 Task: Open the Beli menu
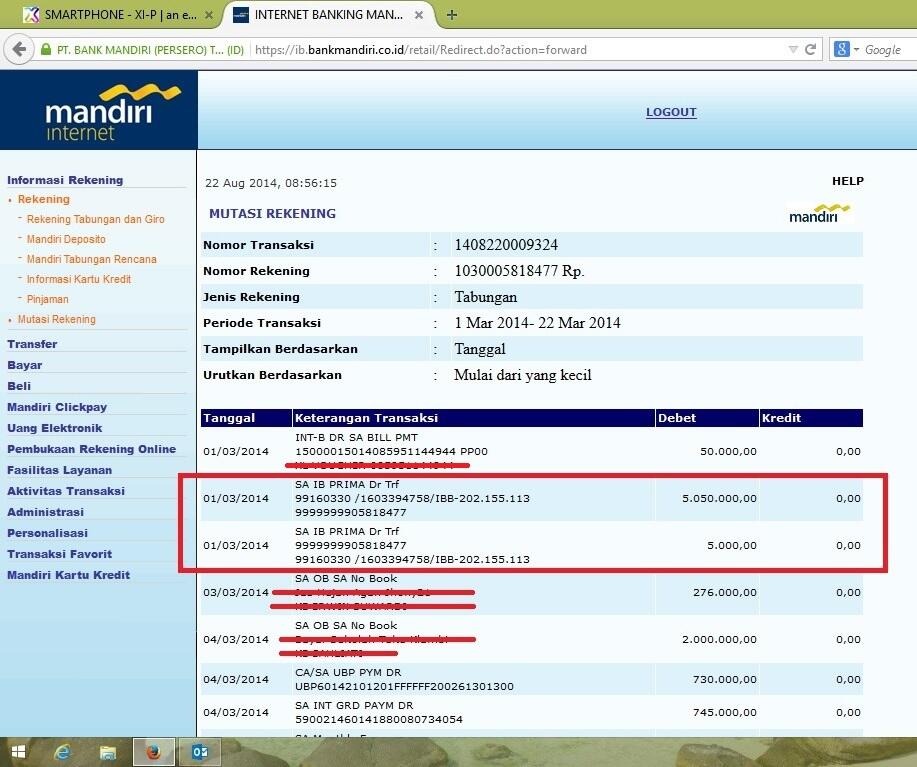tap(19, 386)
